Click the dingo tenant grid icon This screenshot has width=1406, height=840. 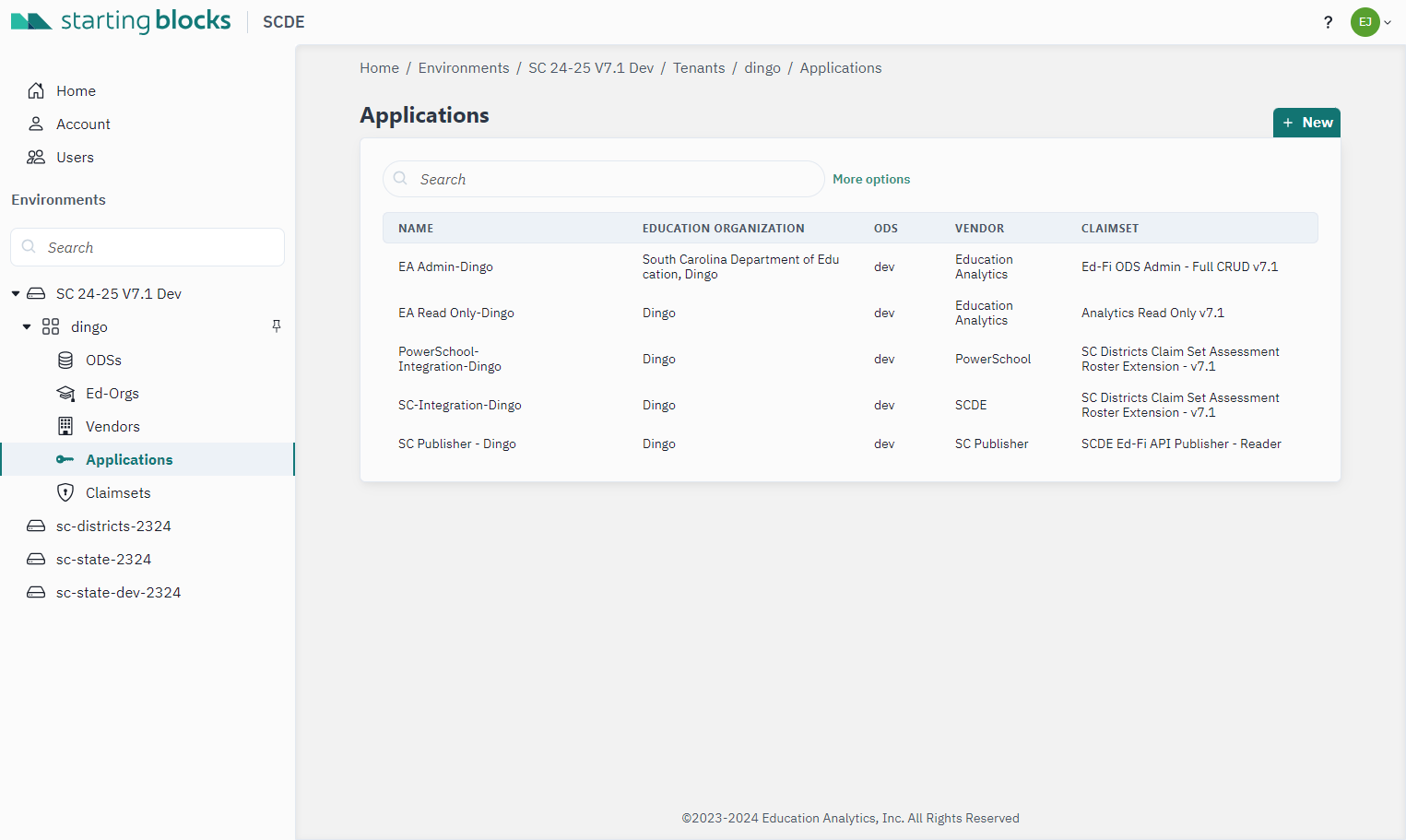tap(51, 326)
